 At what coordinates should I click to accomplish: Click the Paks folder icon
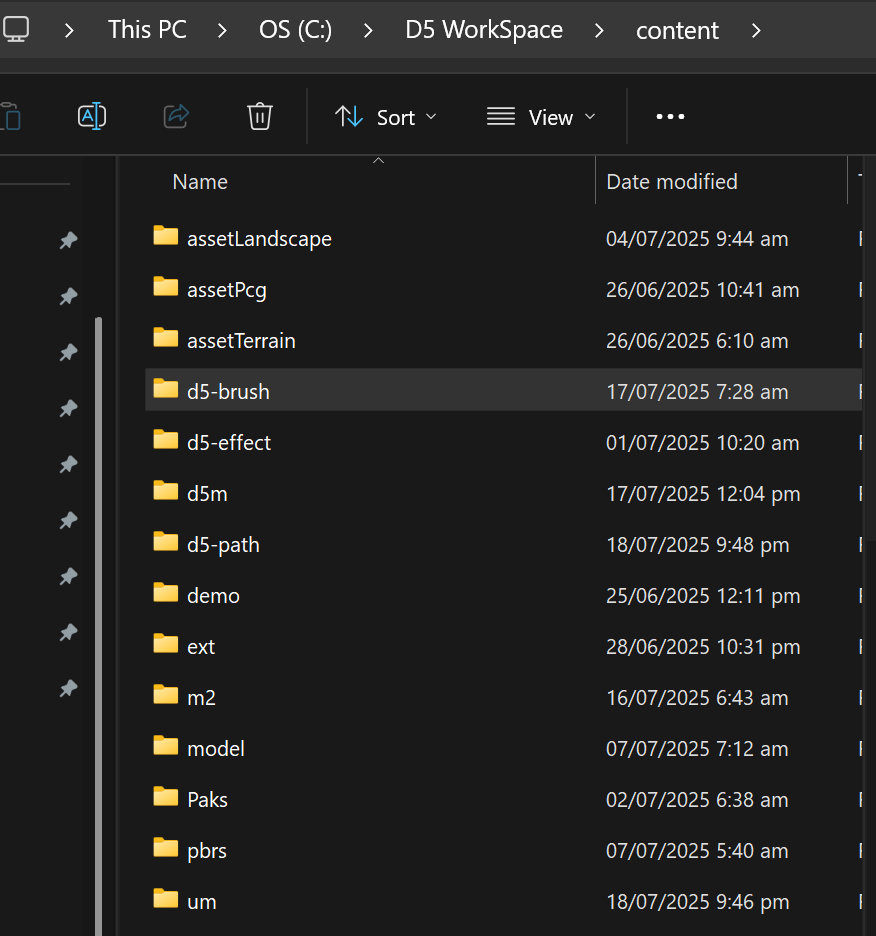pos(165,798)
